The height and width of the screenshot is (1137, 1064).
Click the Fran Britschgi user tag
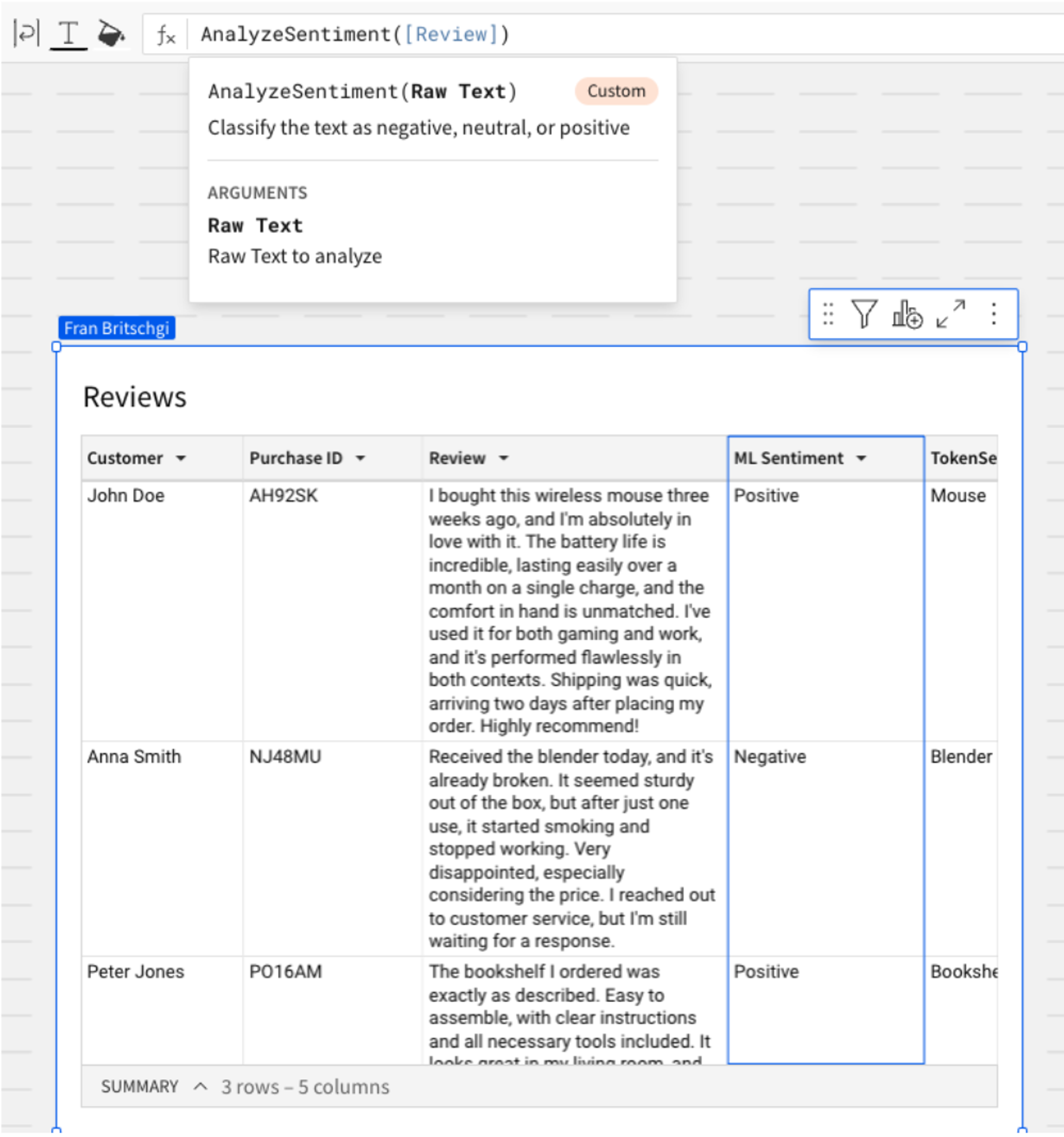[117, 328]
